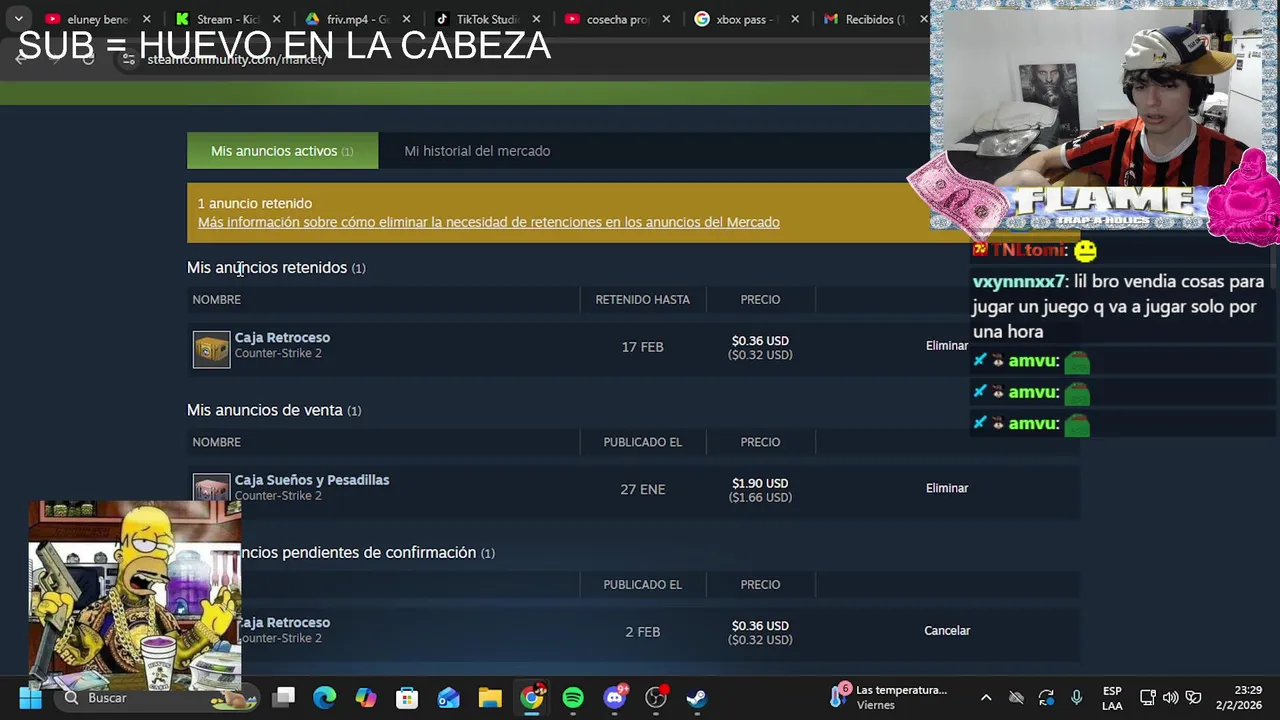1280x720 pixels.
Task: Follow the 'Más información sobre cómo eliminar' link
Action: point(488,222)
